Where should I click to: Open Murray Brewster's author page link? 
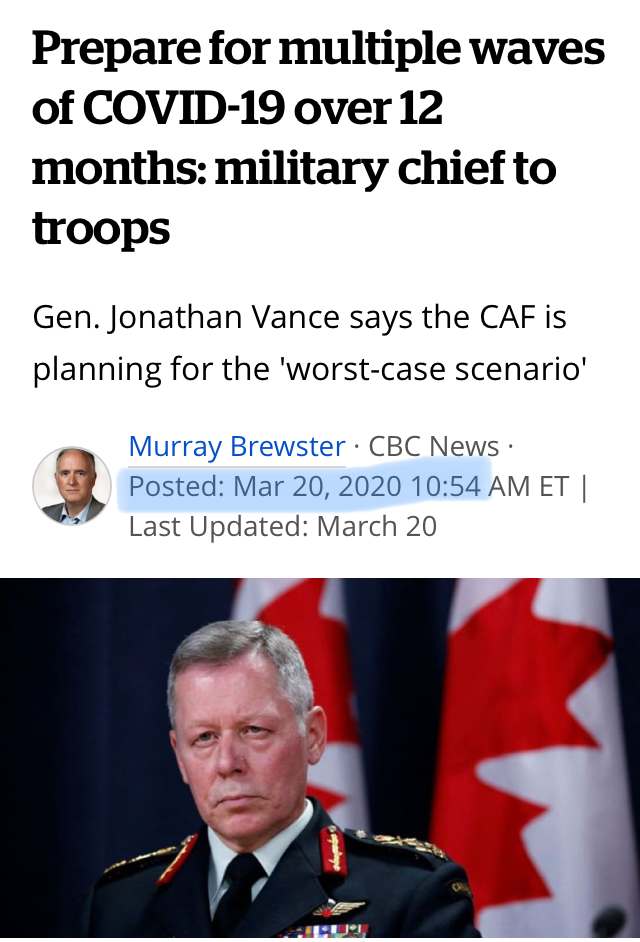point(237,446)
